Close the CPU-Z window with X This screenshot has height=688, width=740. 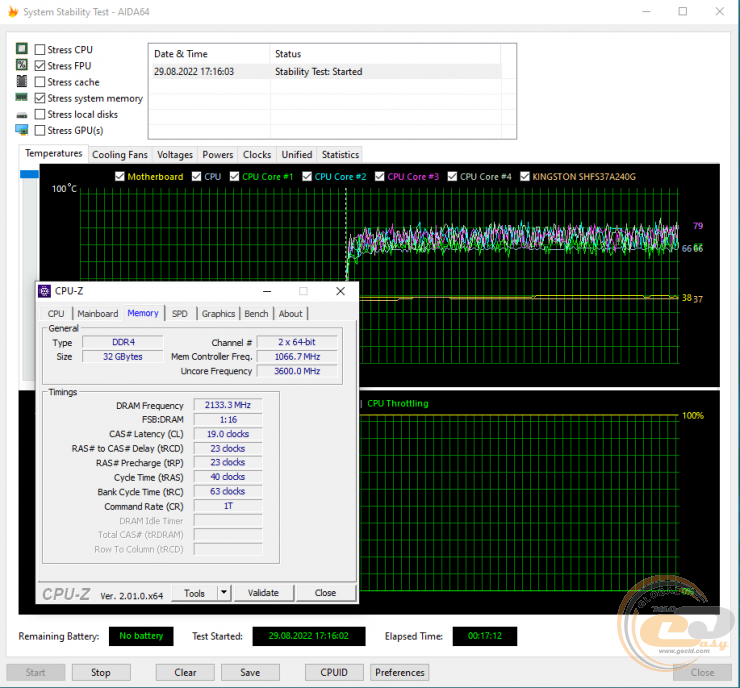(x=340, y=291)
